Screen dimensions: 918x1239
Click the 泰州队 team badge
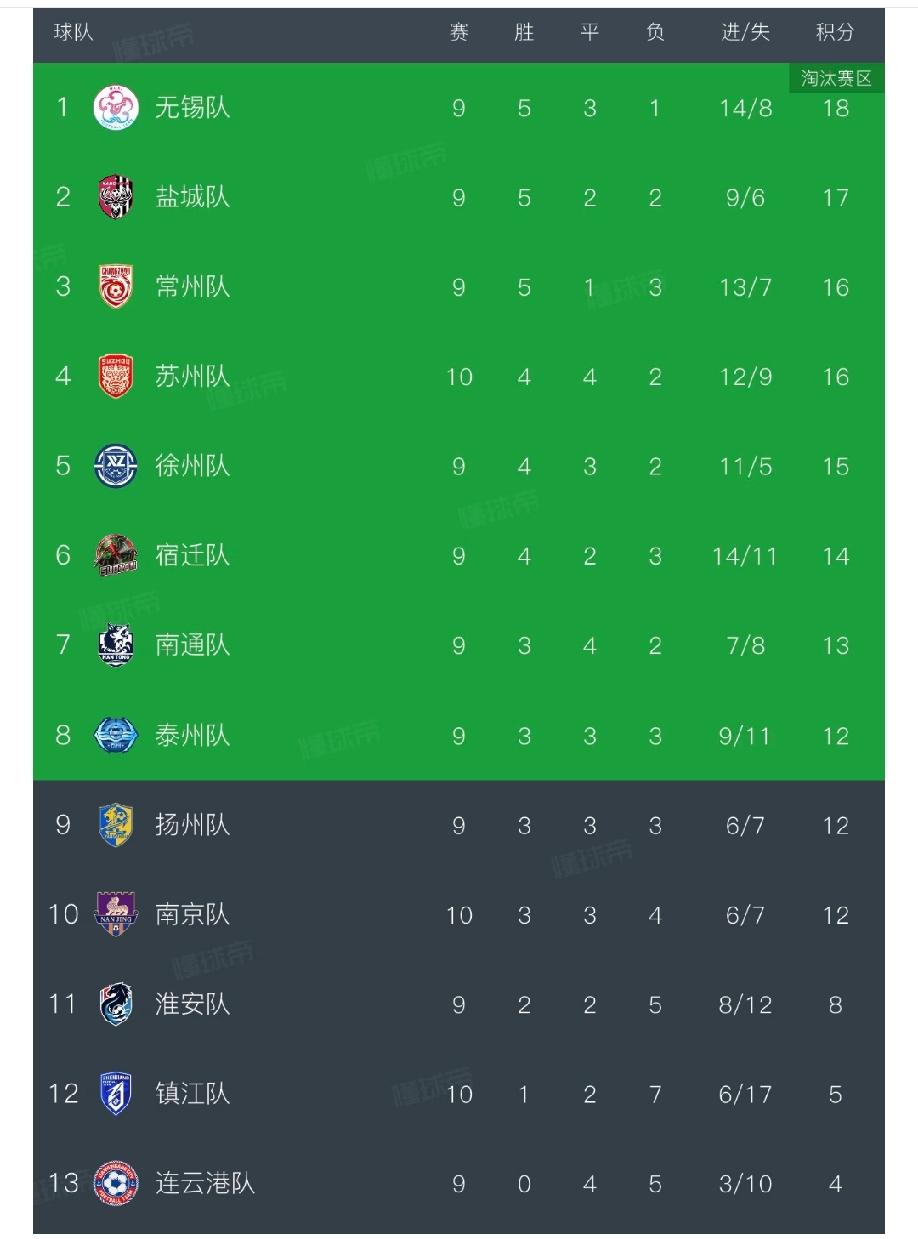(x=116, y=735)
